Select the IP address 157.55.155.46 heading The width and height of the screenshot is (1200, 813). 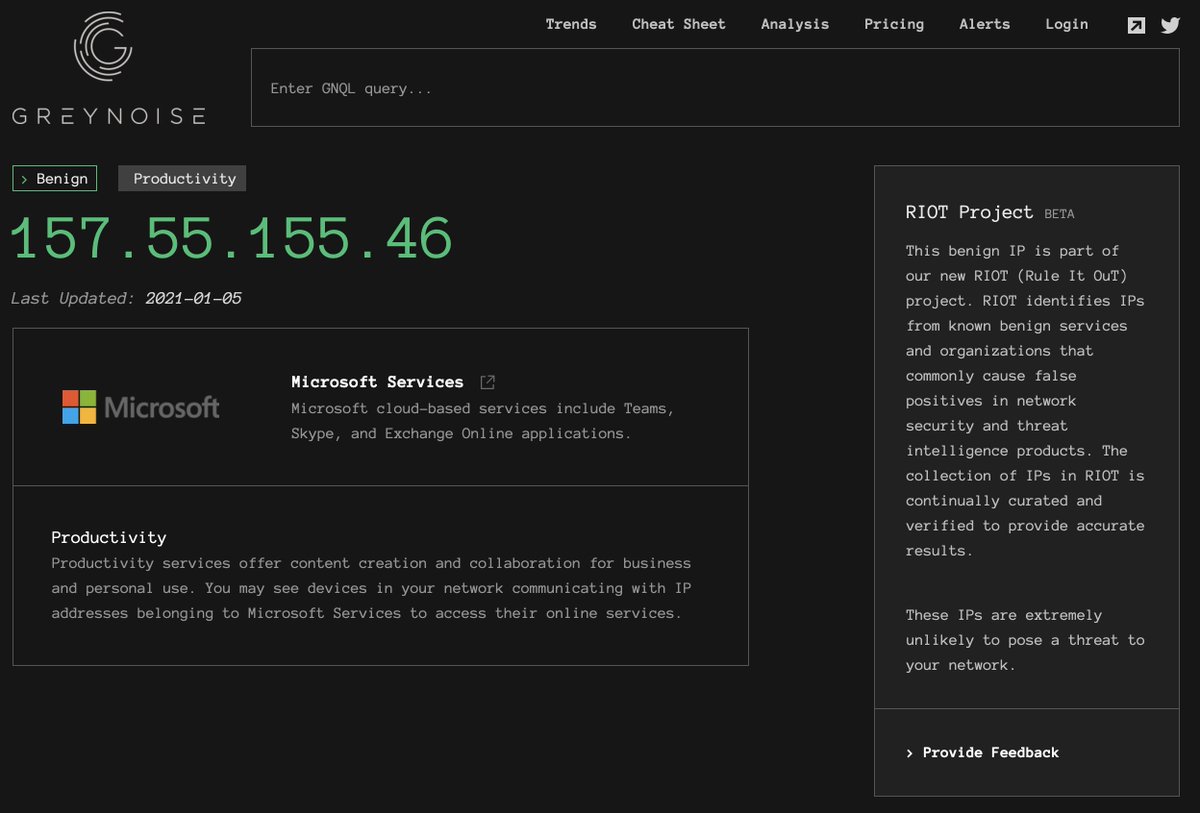click(x=231, y=238)
